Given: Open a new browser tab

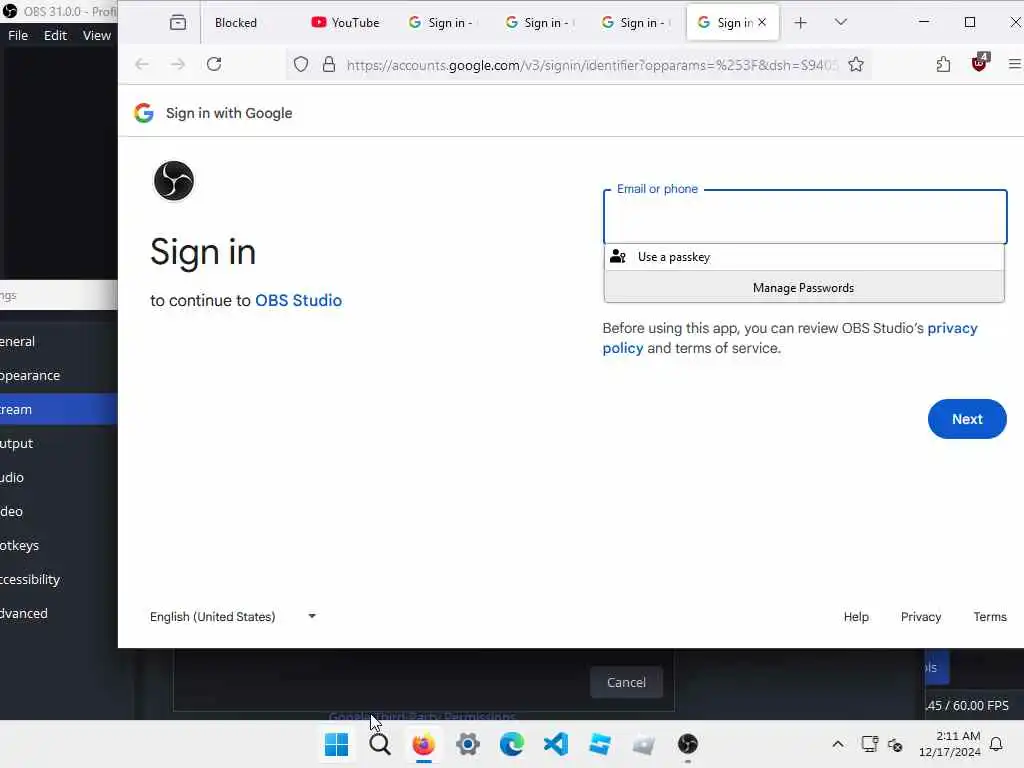Looking at the screenshot, I should coord(800,23).
